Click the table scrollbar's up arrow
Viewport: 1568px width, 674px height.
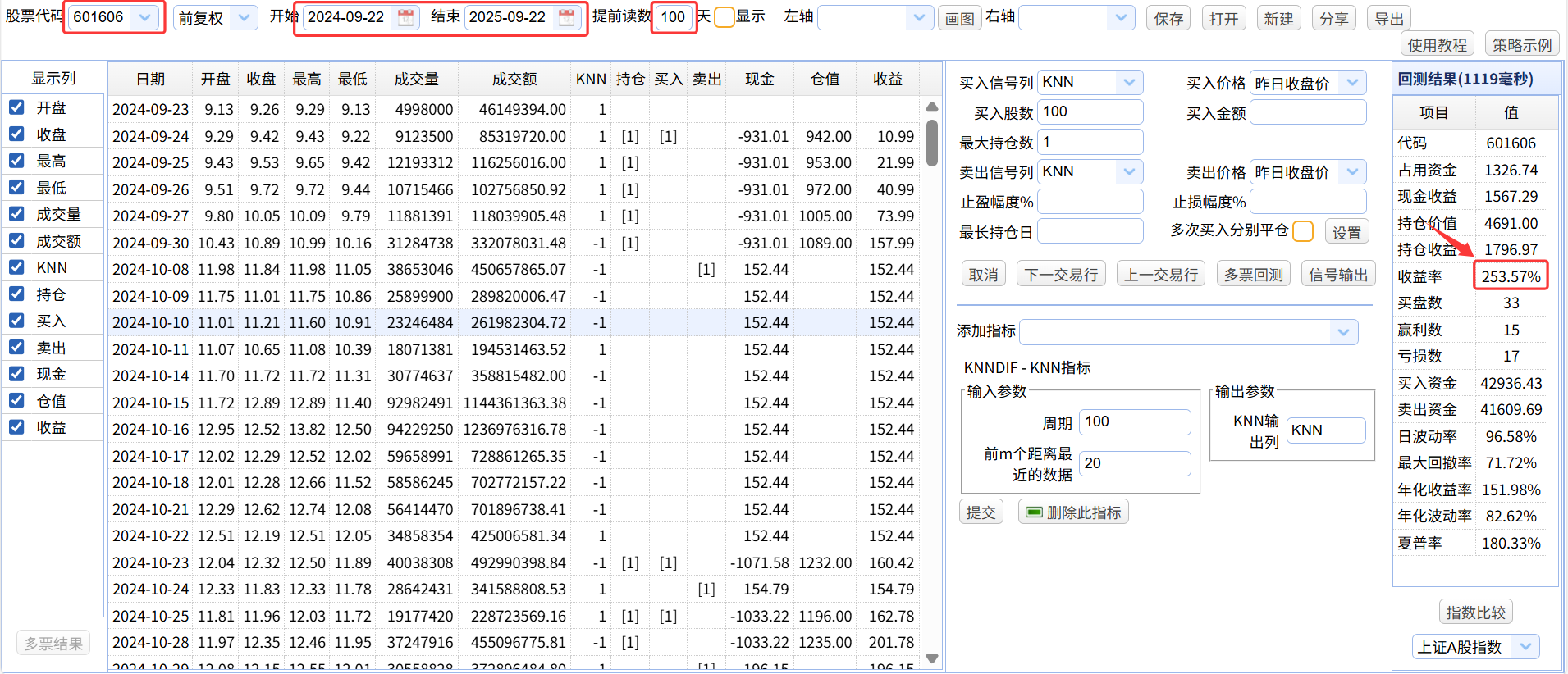pos(932,107)
